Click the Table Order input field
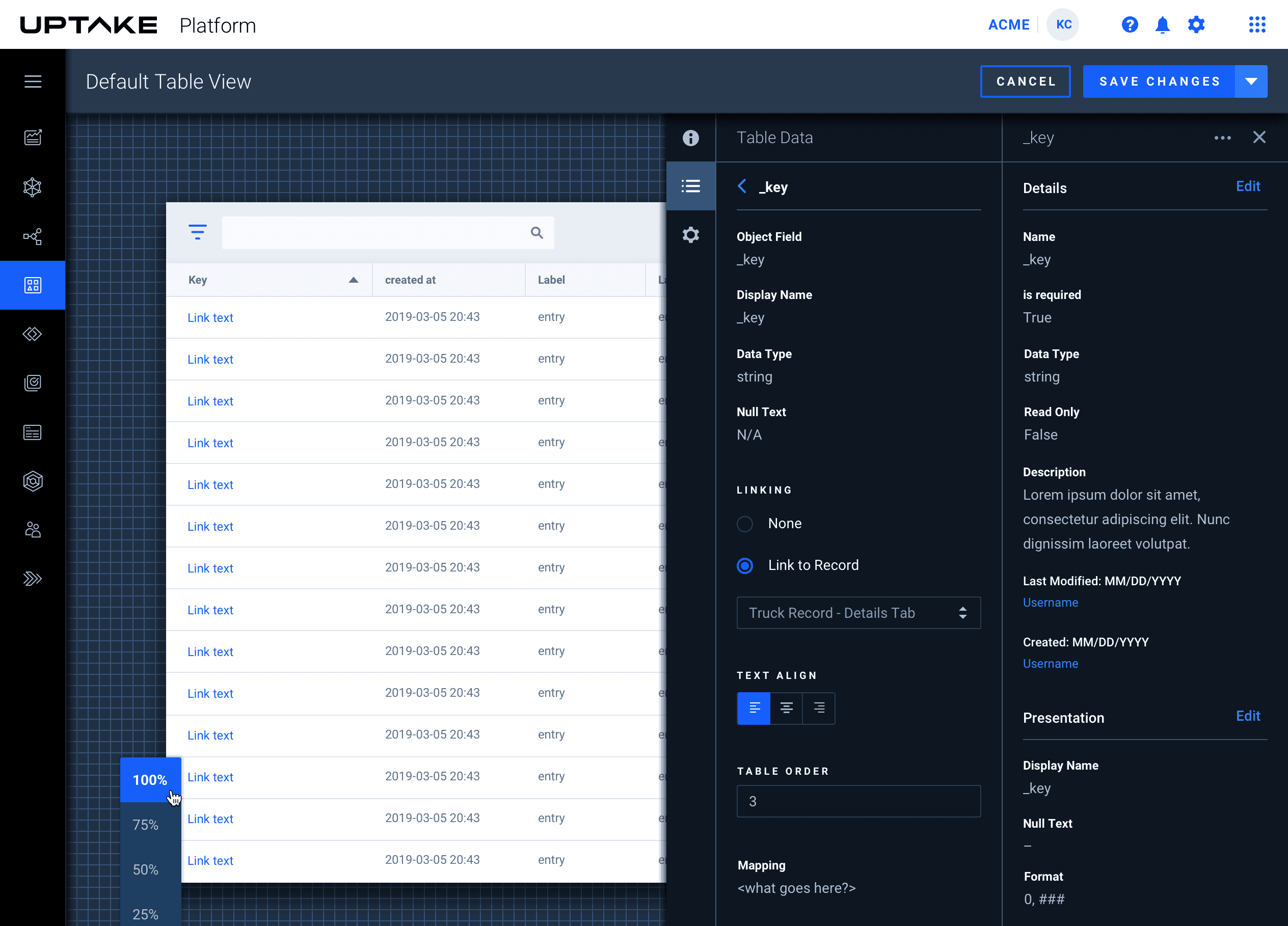 (x=857, y=801)
